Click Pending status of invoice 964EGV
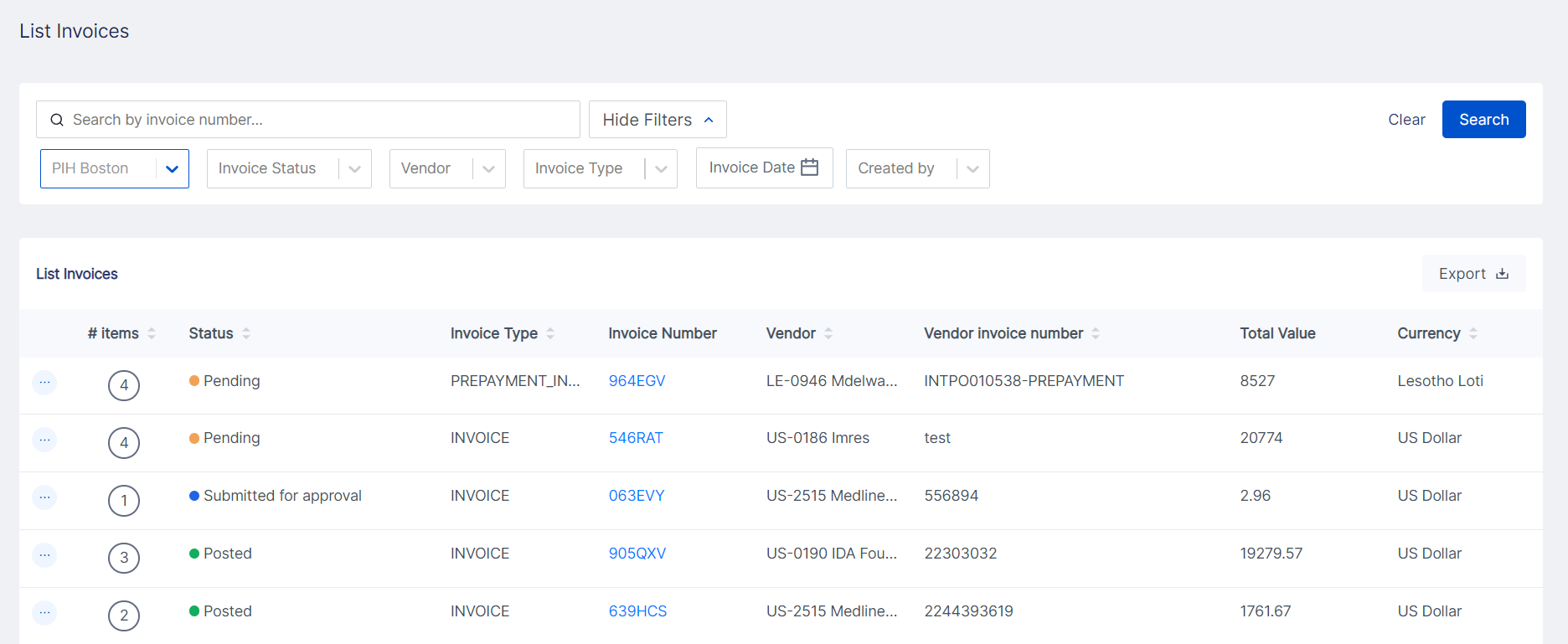Viewport: 1568px width, 644px height. click(x=224, y=381)
